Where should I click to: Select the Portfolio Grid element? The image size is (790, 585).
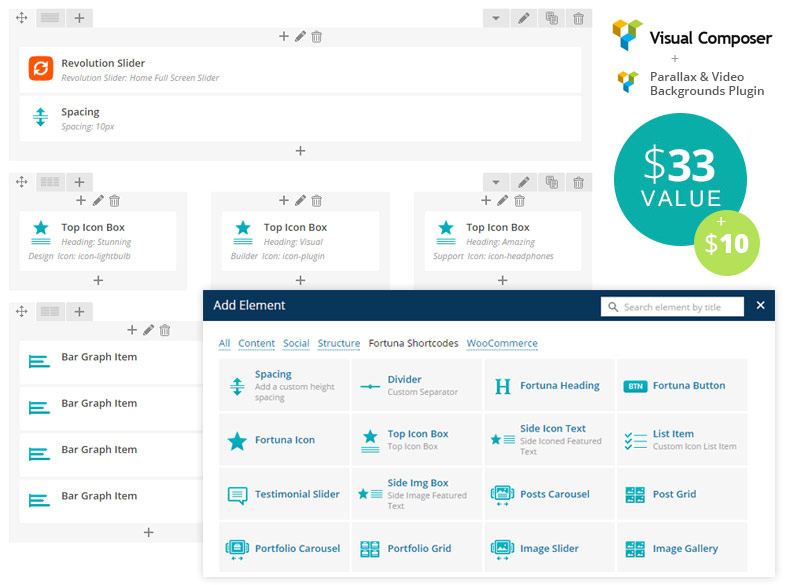coord(417,548)
